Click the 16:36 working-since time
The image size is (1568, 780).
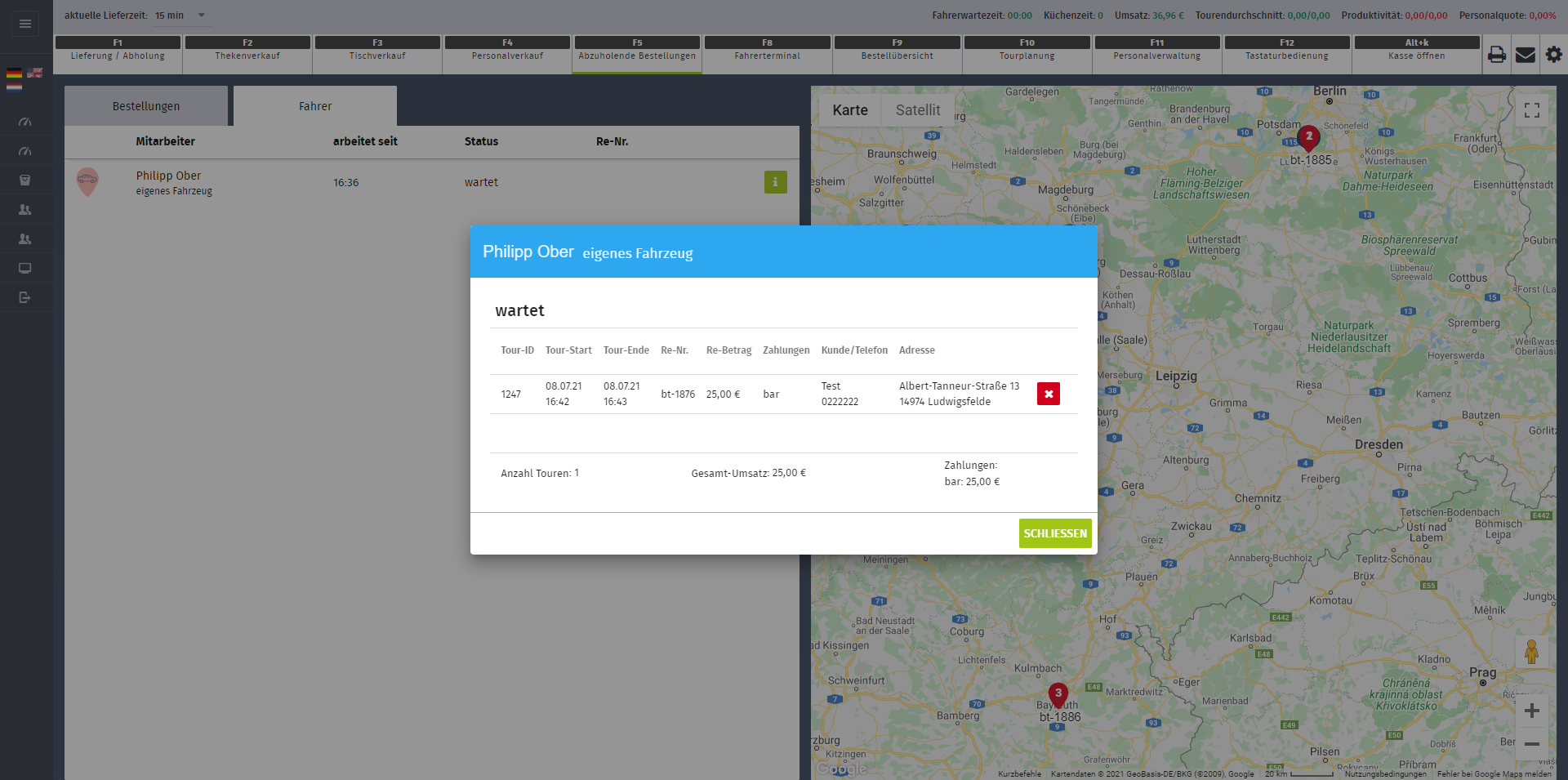[x=345, y=182]
